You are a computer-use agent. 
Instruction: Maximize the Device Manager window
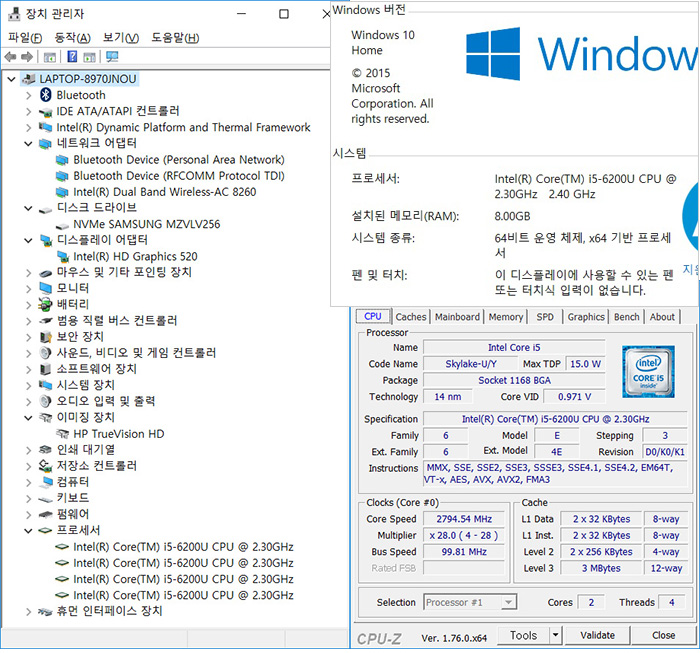point(284,14)
